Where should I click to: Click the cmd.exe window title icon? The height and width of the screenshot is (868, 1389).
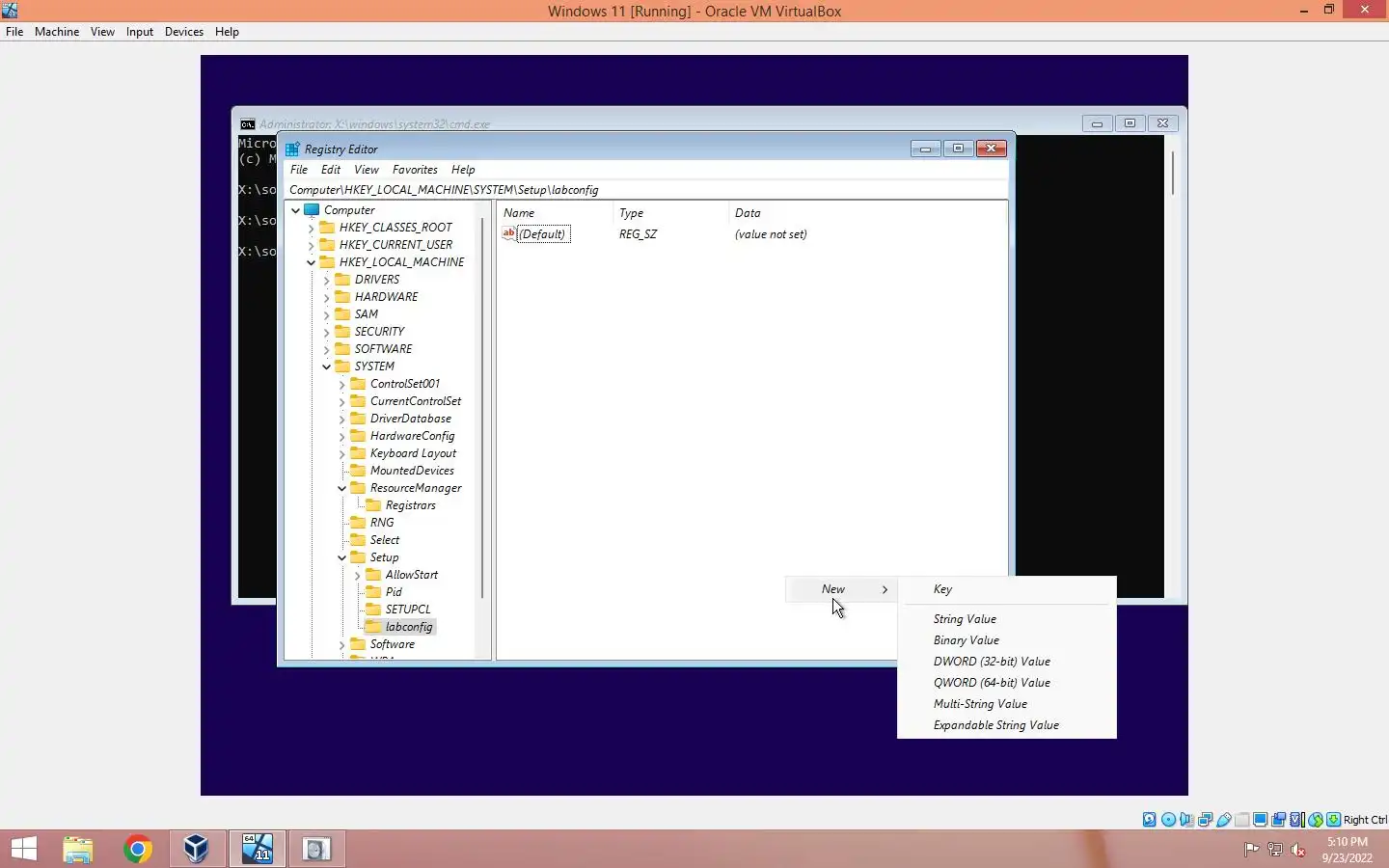pyautogui.click(x=248, y=123)
